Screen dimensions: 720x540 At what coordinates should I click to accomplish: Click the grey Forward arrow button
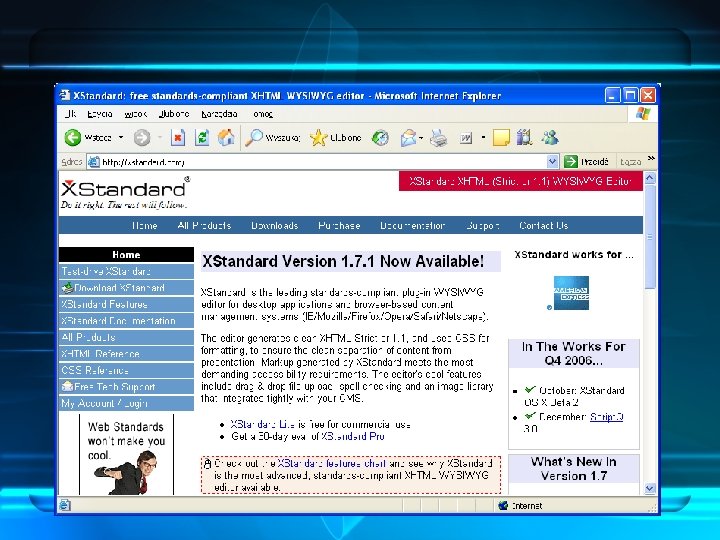point(142,137)
